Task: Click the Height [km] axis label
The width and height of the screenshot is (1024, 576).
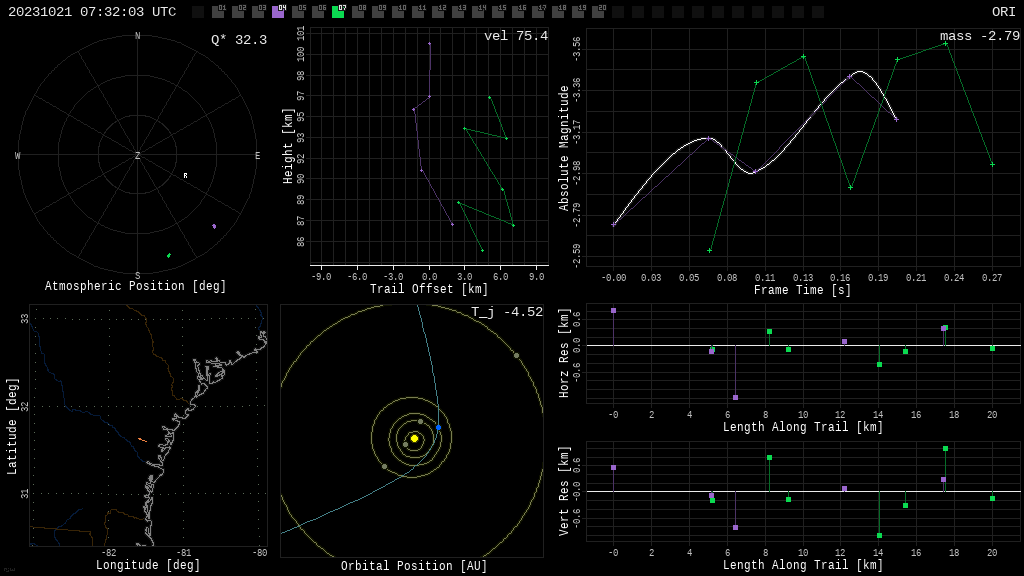Action: tap(288, 146)
